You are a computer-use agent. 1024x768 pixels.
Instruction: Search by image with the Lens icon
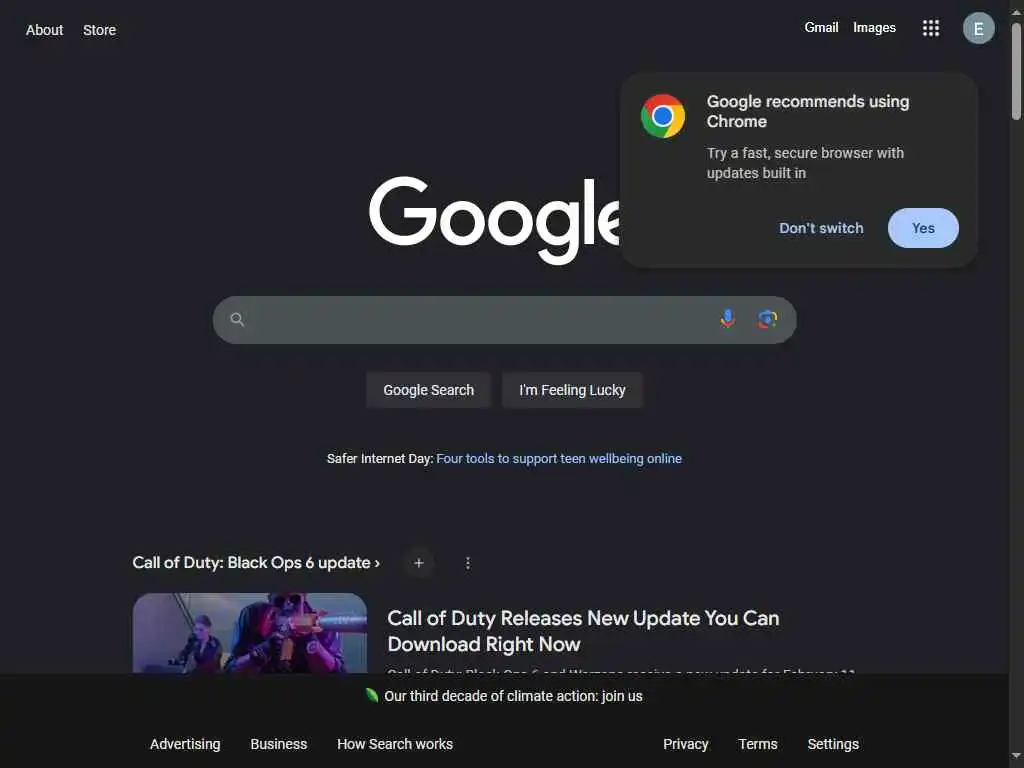click(767, 319)
